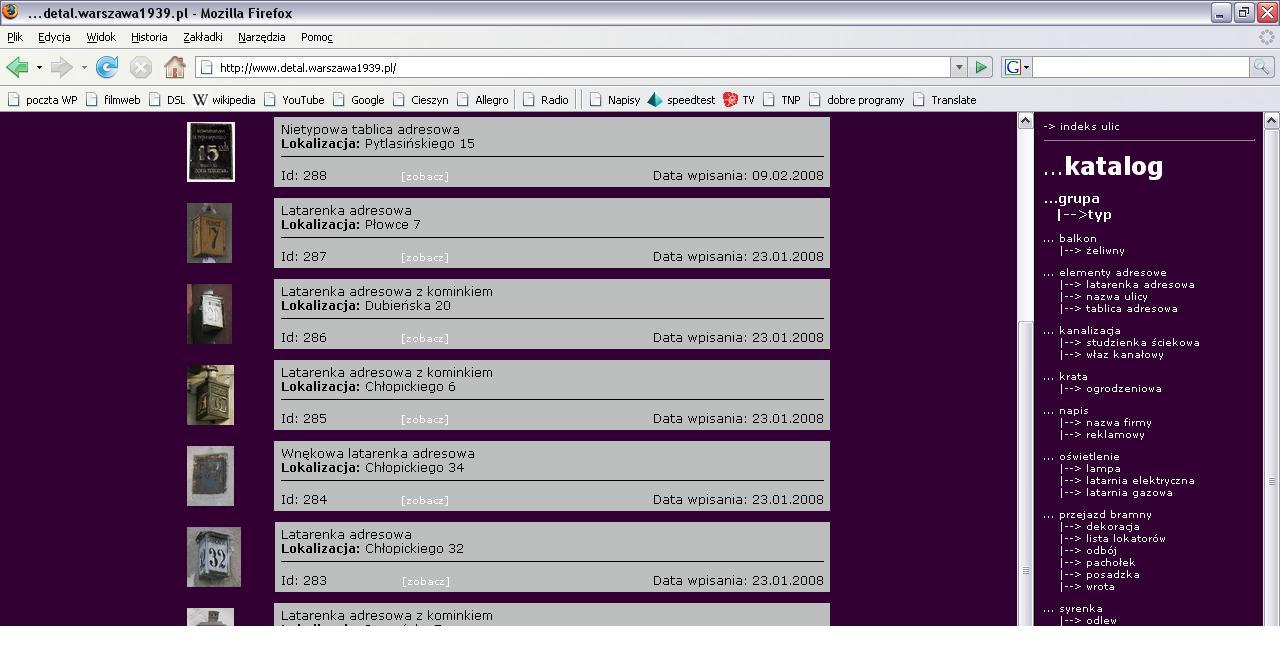The image size is (1281, 649).
Task: Open the TV bookmark
Action: coord(739,100)
